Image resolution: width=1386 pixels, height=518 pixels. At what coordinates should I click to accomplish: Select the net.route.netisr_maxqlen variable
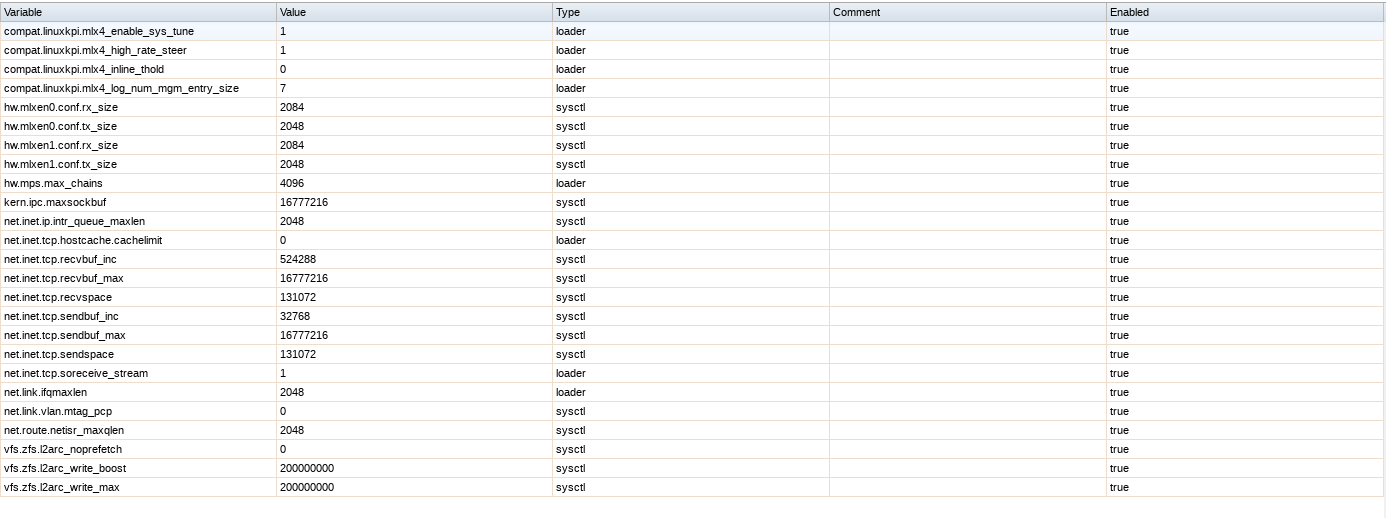click(64, 430)
